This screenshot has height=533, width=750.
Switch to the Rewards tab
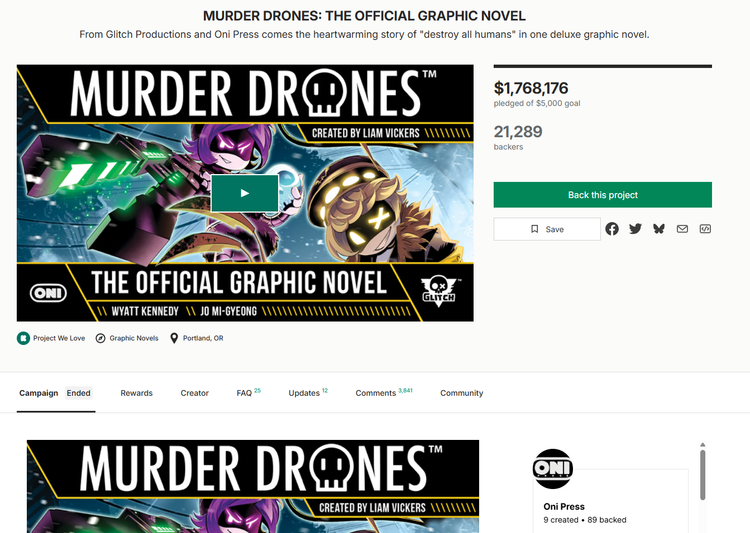[x=136, y=393]
